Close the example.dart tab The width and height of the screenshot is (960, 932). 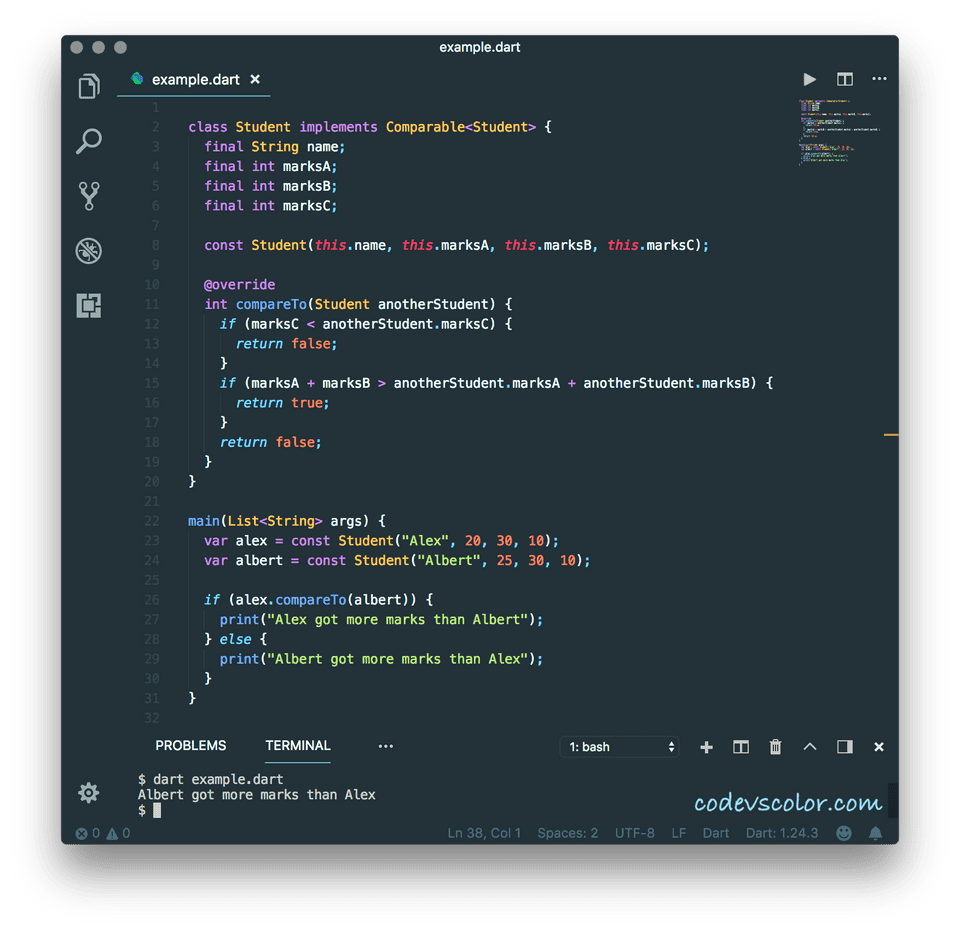(255, 80)
